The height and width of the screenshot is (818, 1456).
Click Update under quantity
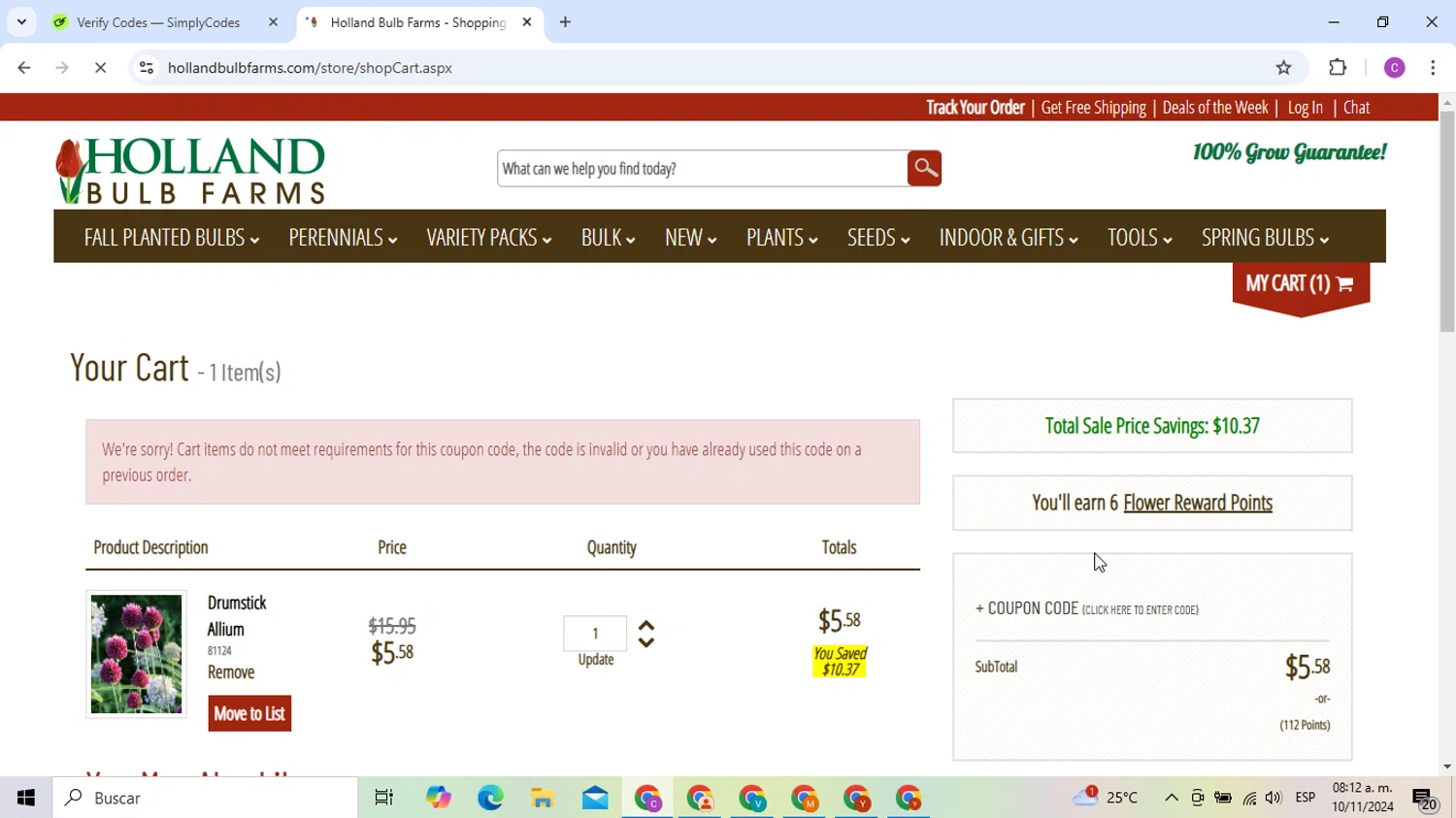click(595, 660)
